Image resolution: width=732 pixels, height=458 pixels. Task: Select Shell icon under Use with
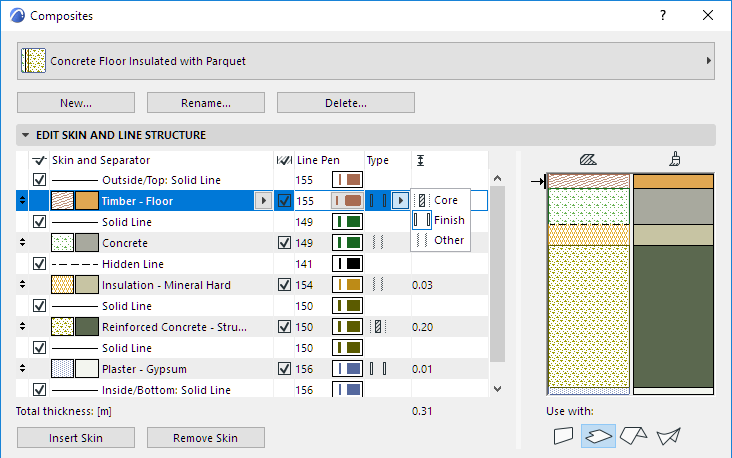pyautogui.click(x=668, y=436)
